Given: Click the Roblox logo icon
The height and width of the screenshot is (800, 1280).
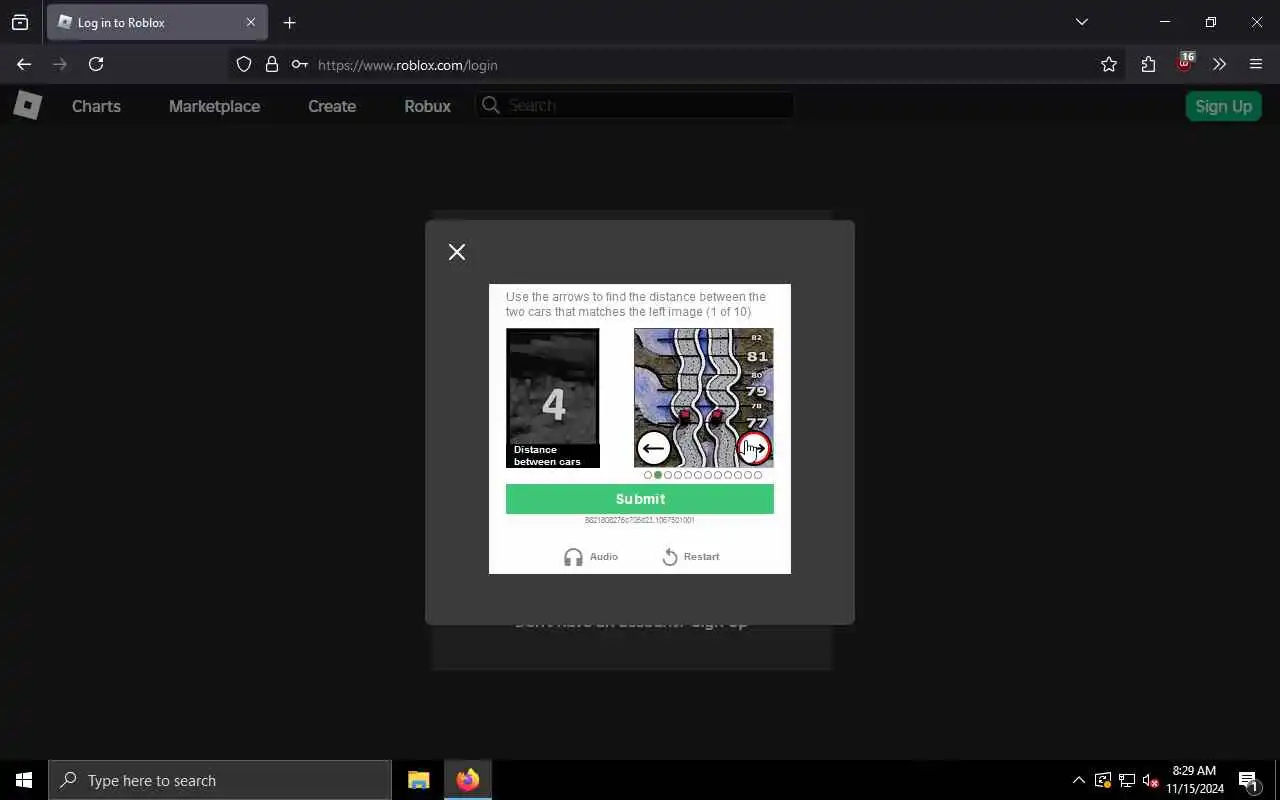Looking at the screenshot, I should (x=27, y=105).
